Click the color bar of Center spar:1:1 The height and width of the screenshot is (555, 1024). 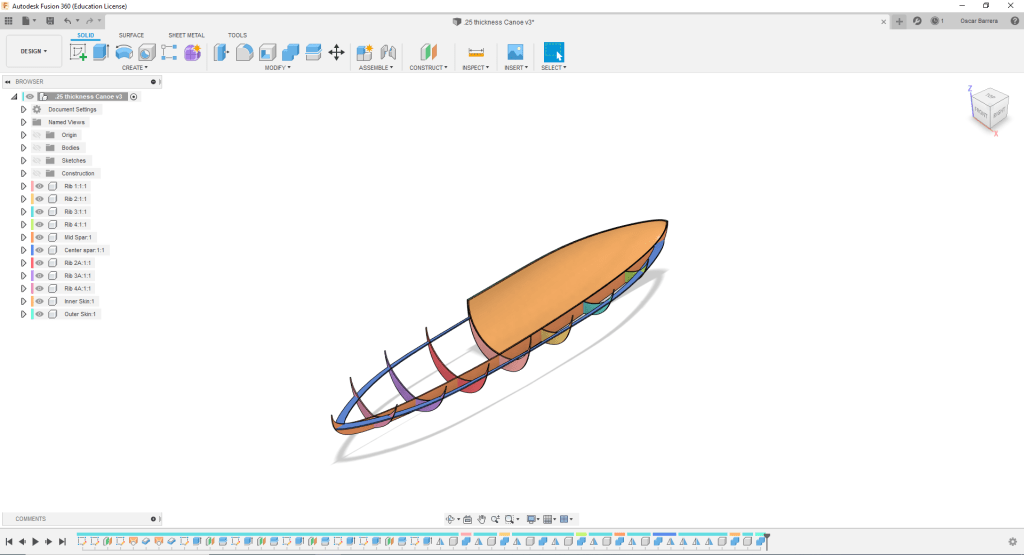click(33, 250)
